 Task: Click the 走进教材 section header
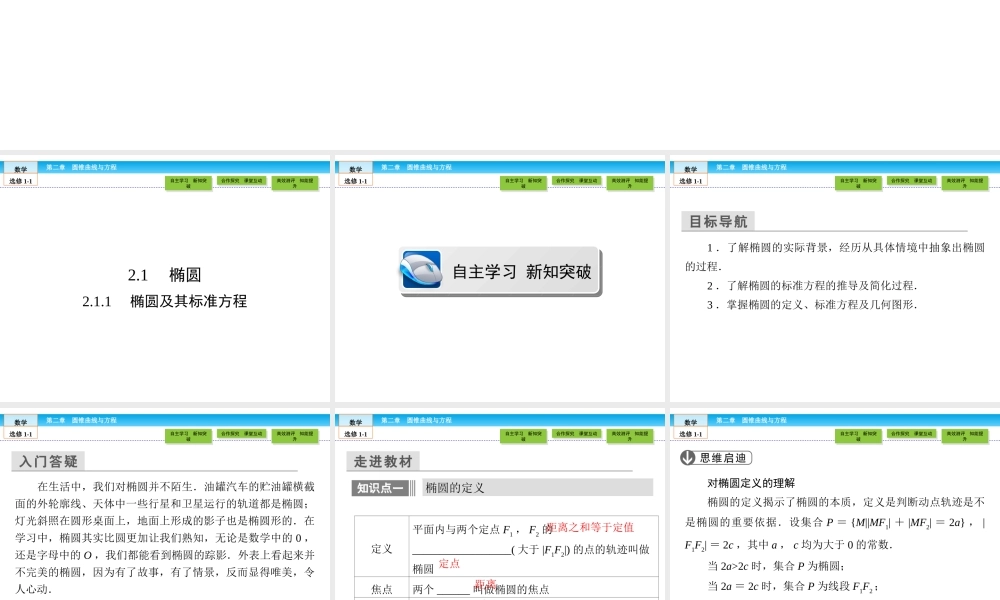point(381,461)
